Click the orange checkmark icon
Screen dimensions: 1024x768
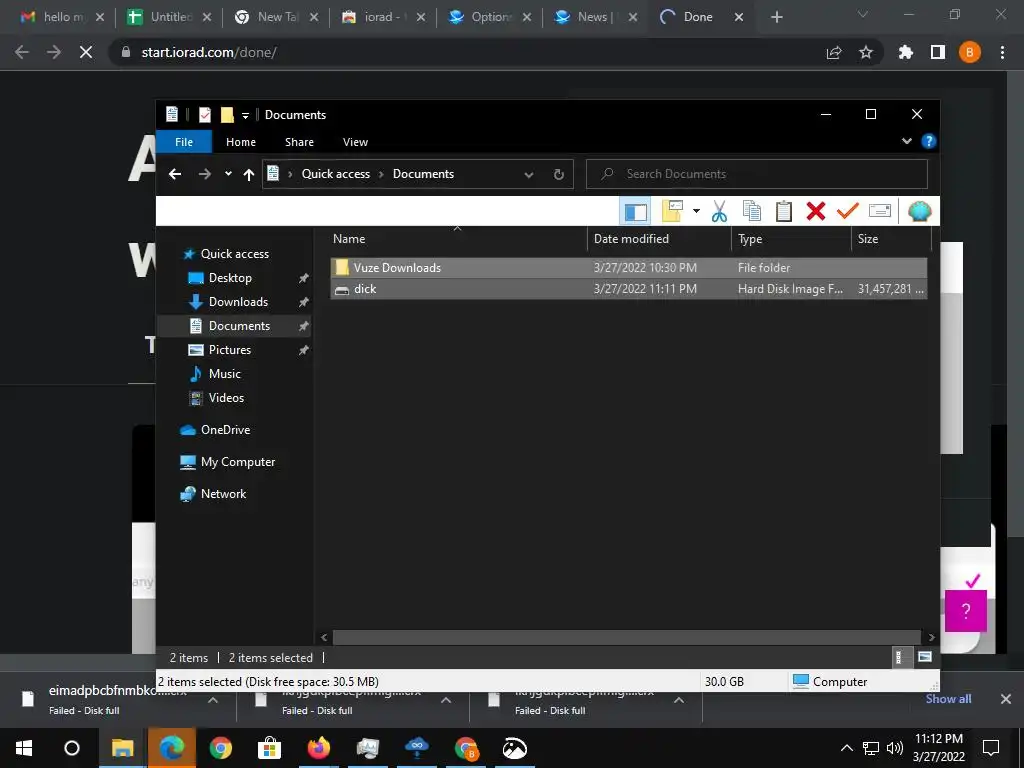point(848,212)
